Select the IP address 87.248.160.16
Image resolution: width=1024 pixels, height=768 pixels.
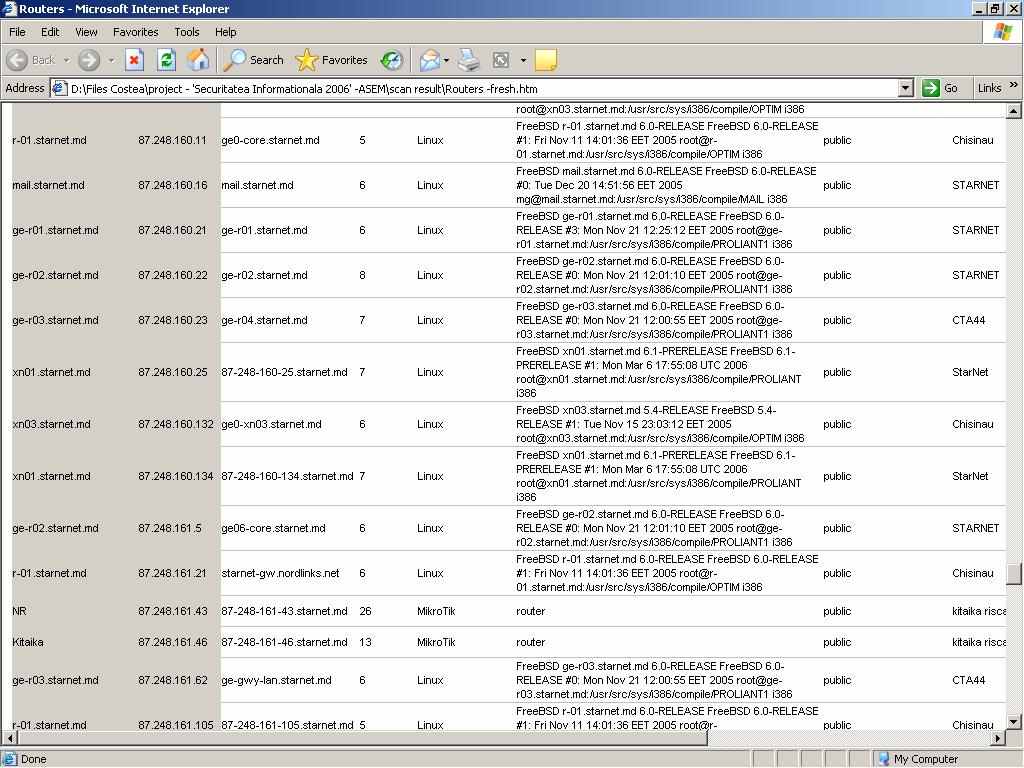172,185
